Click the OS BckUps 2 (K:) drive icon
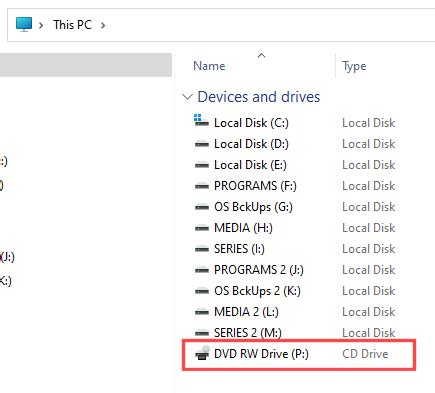The height and width of the screenshot is (393, 435). pos(202,291)
